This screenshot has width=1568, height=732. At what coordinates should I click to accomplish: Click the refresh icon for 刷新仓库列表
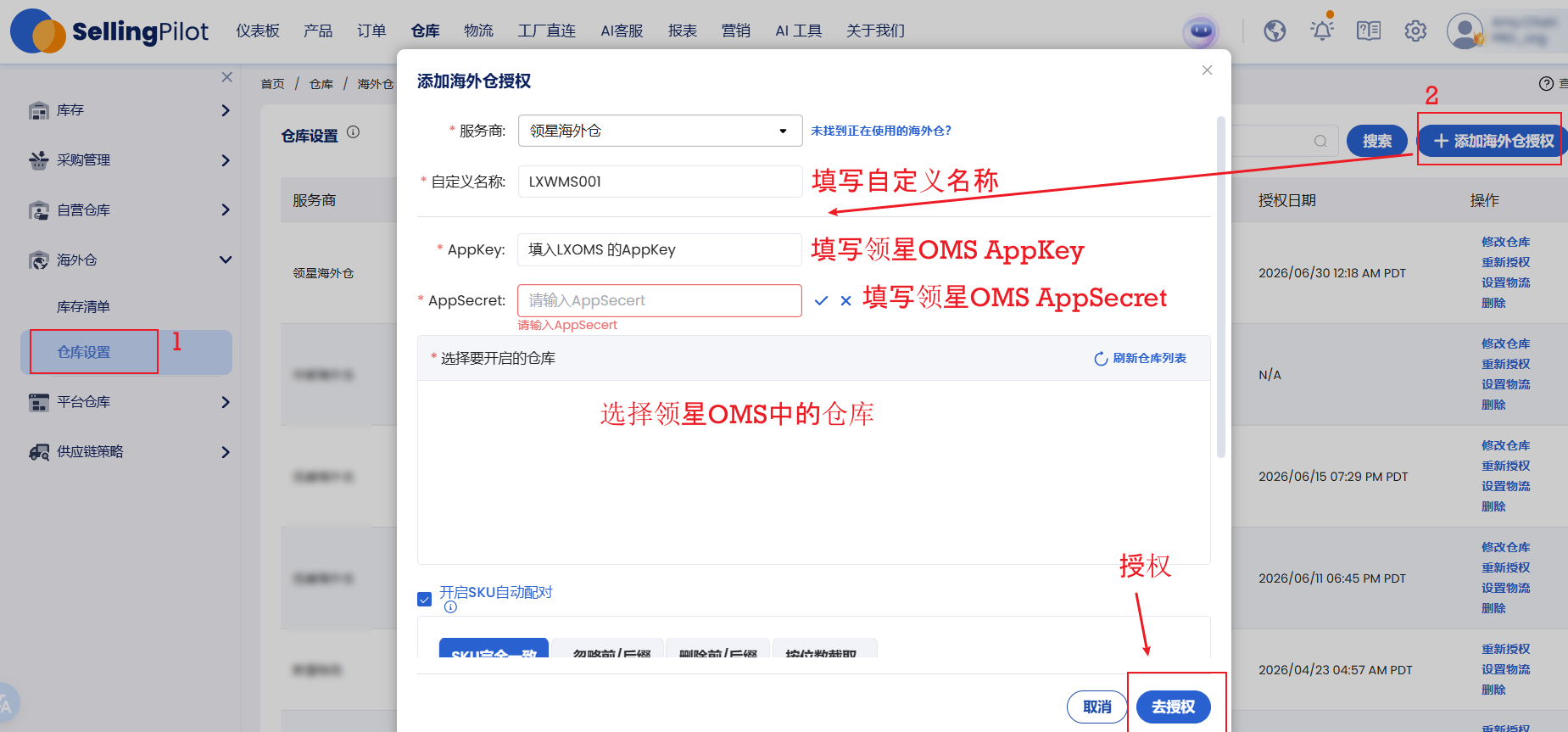(1101, 359)
